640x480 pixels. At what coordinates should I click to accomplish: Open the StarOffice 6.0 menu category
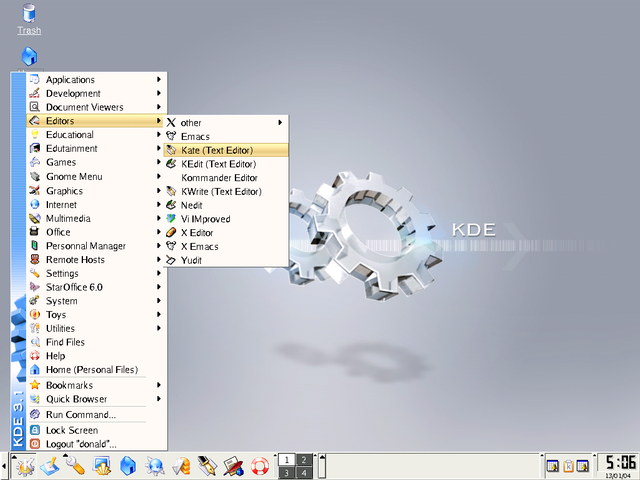pyautogui.click(x=96, y=287)
